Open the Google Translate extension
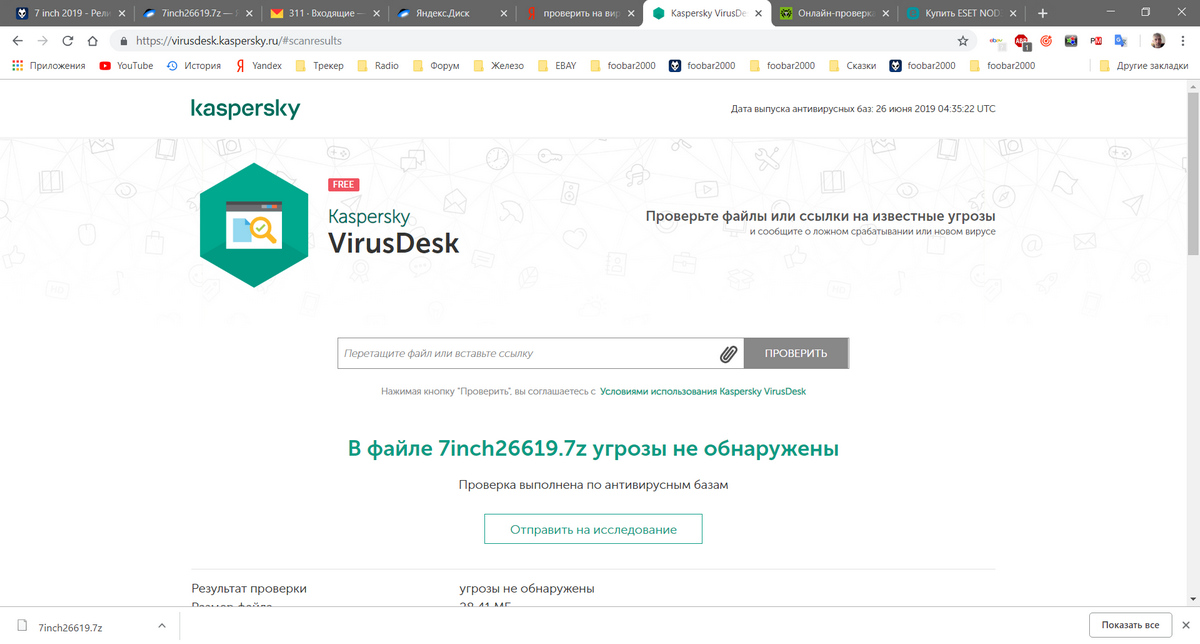This screenshot has width=1200, height=644. point(1120,42)
